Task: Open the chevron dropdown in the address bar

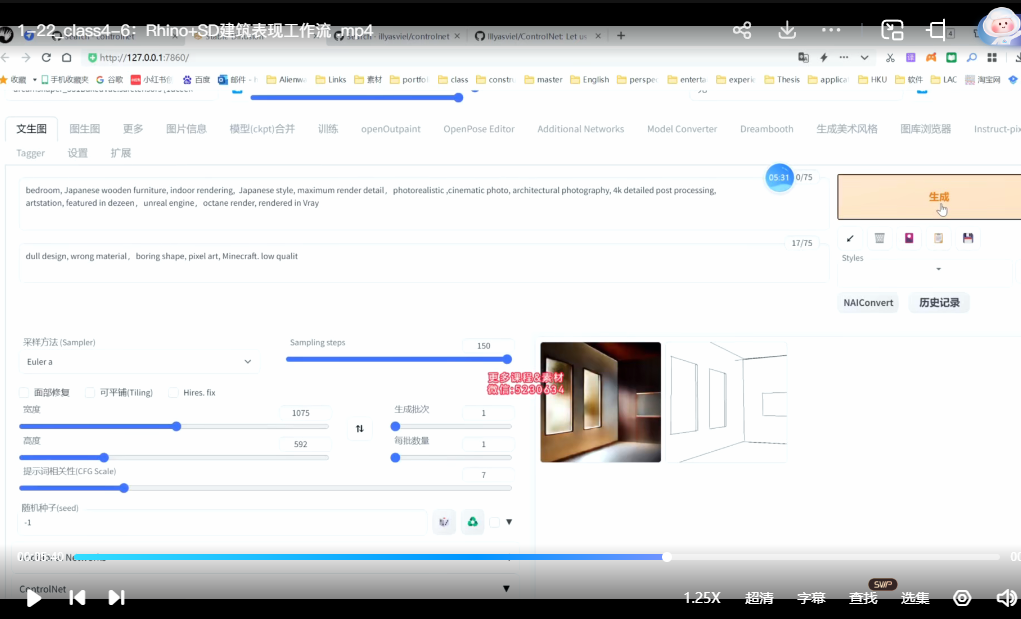Action: click(x=864, y=57)
